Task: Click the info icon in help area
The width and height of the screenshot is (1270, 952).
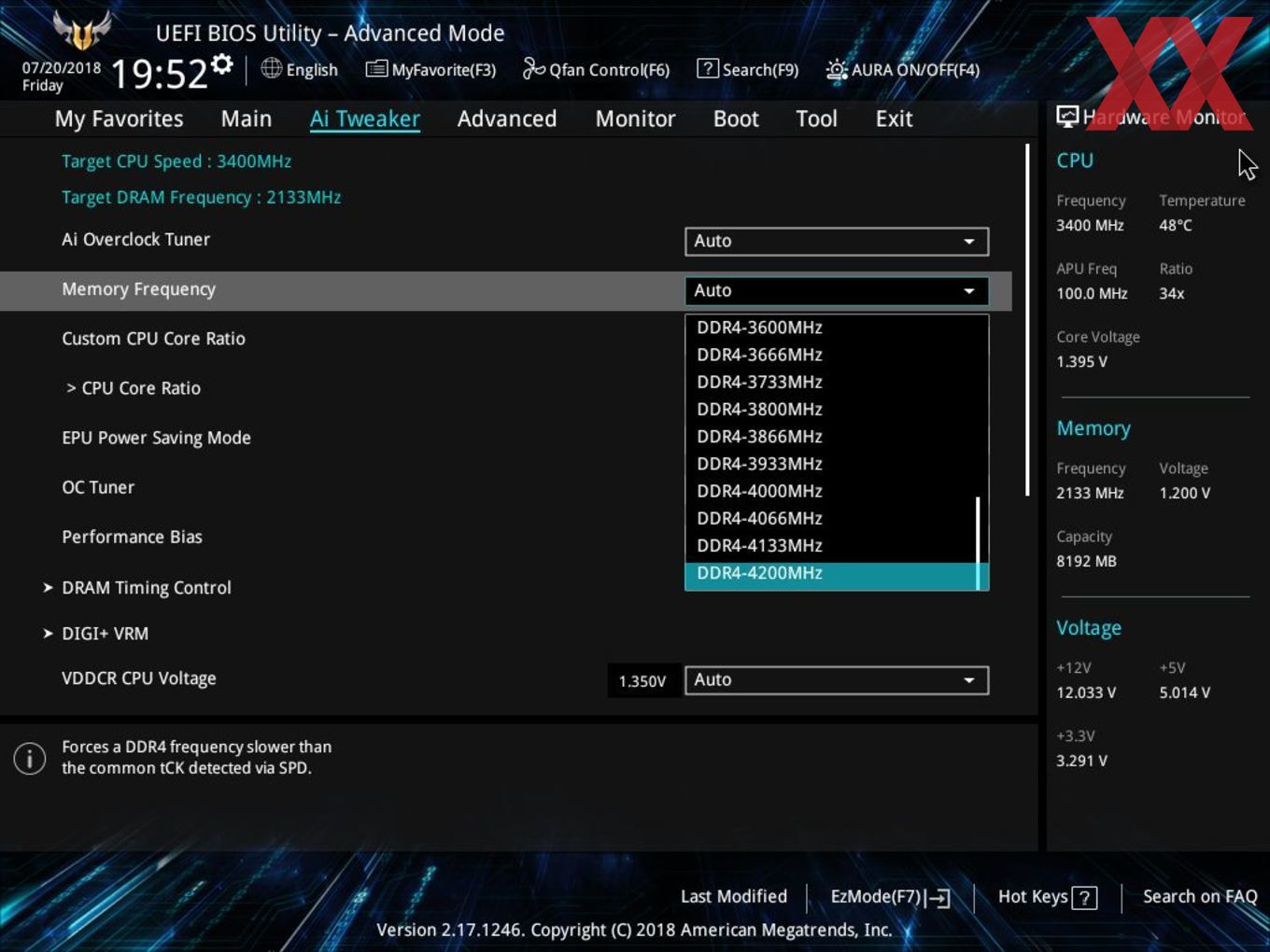Action: (x=30, y=758)
